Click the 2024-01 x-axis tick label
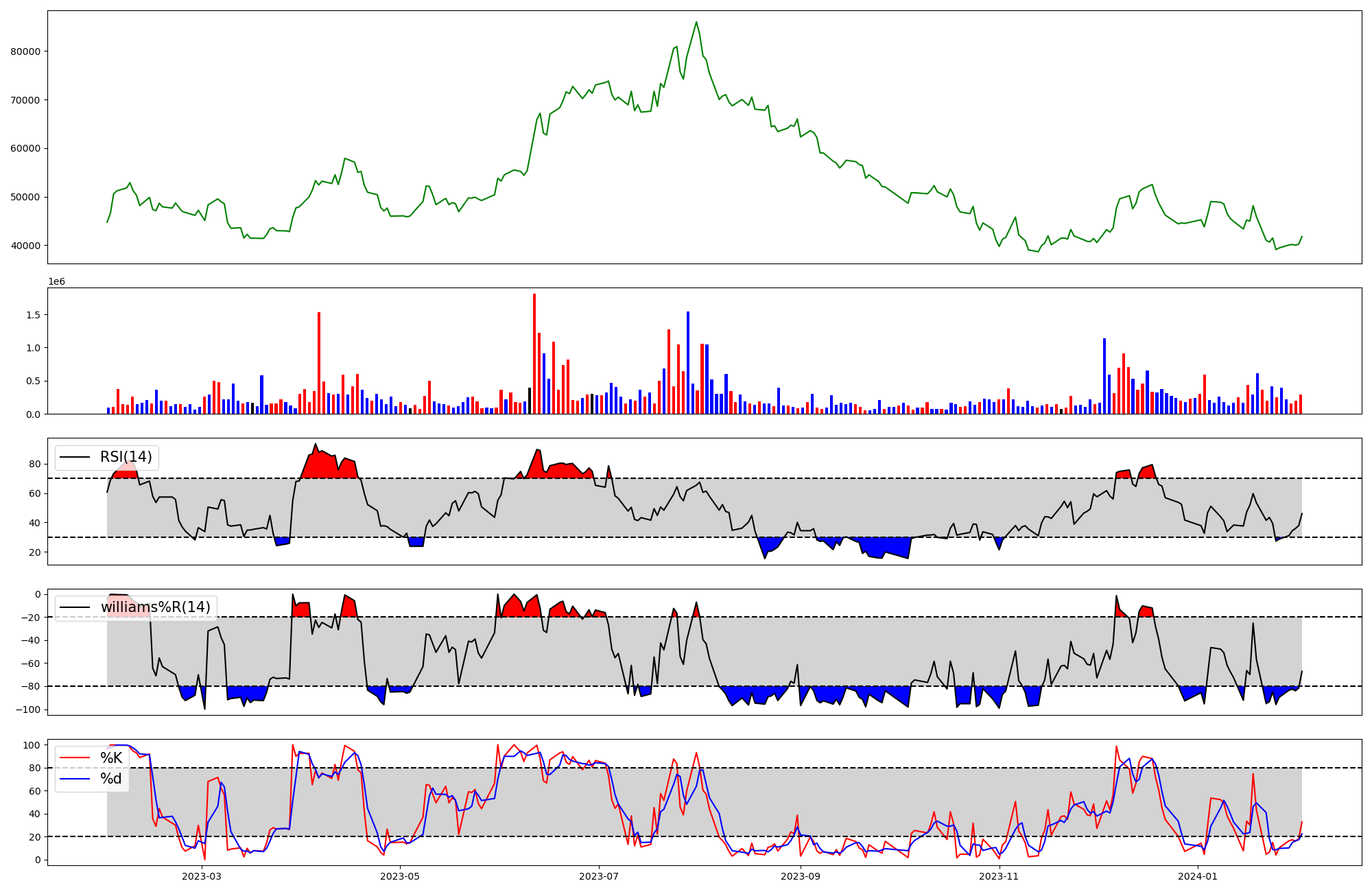The image size is (1372, 892). 1198,876
